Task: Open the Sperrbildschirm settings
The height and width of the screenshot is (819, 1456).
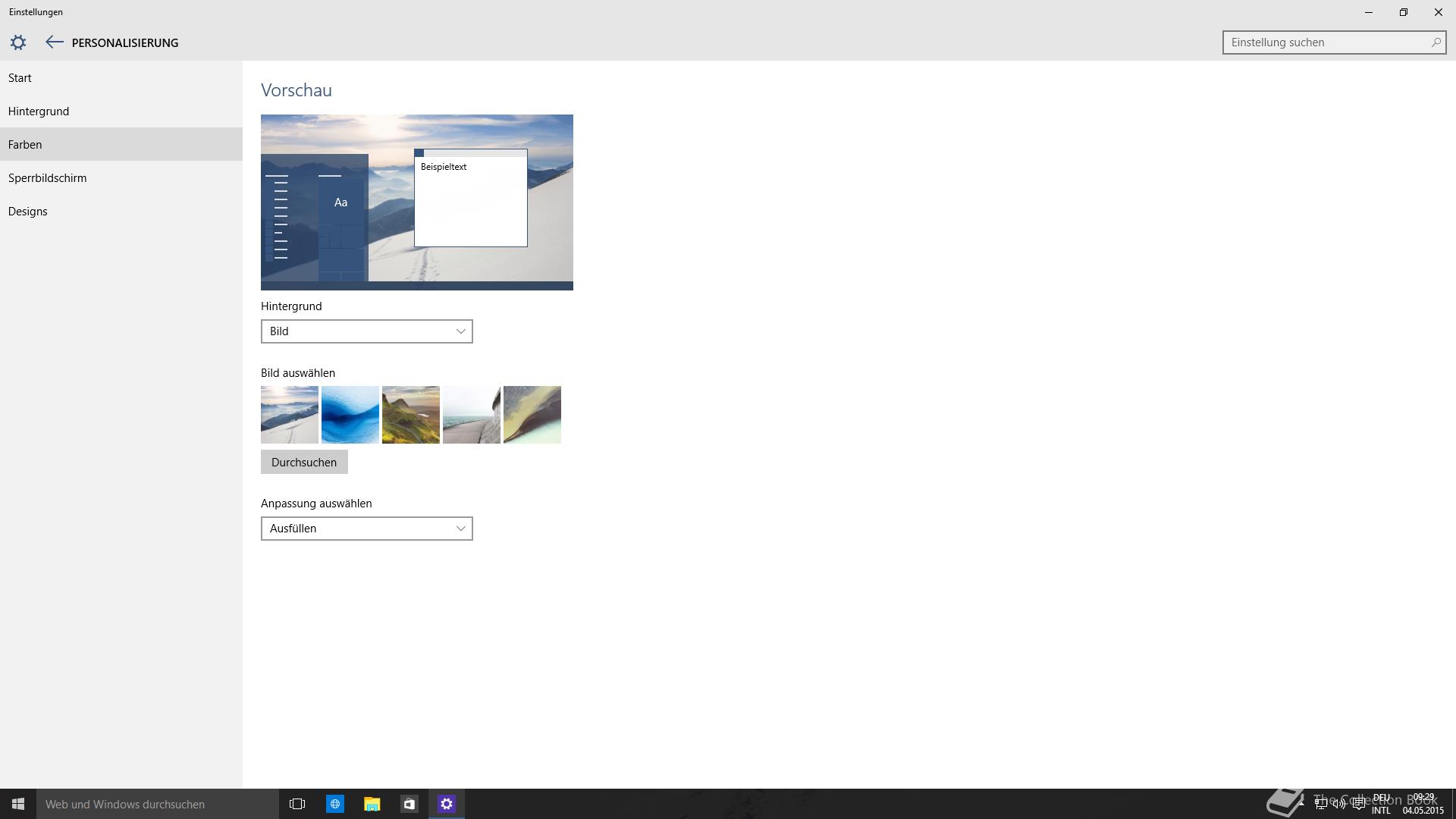Action: click(121, 178)
